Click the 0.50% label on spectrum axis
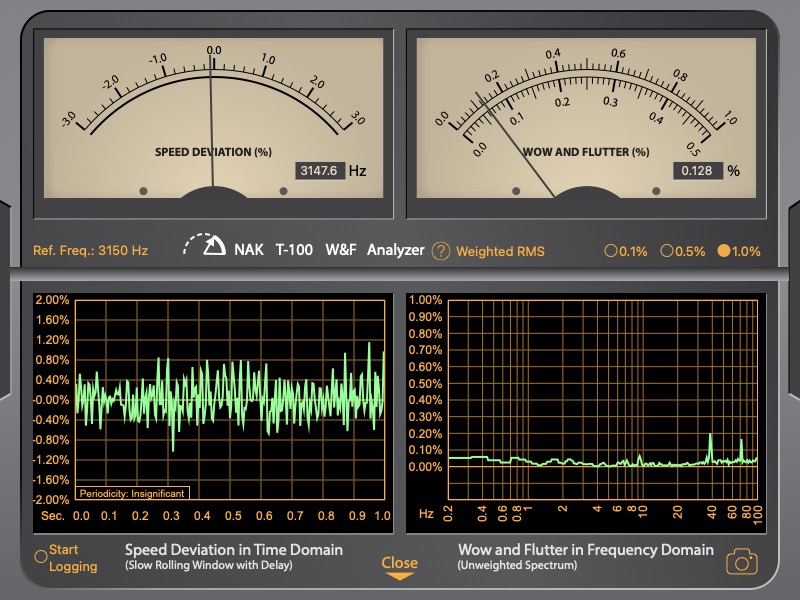 tap(425, 384)
